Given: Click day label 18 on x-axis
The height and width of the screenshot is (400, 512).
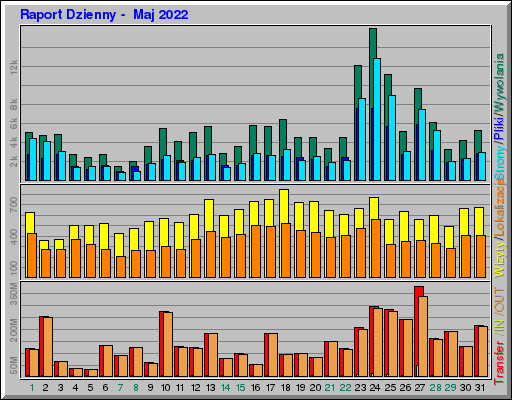Looking at the screenshot, I should point(286,388).
